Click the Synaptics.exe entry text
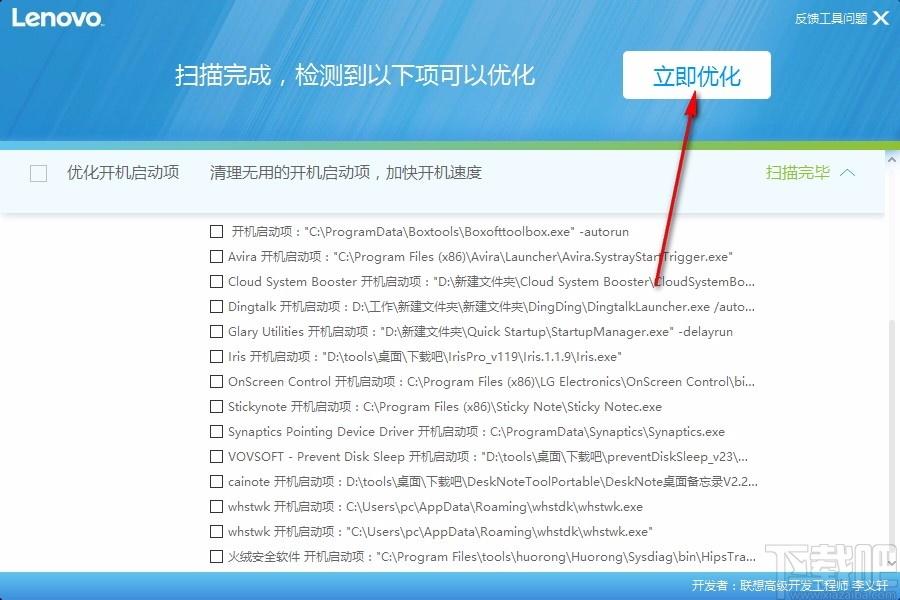The width and height of the screenshot is (900, 600). (x=476, y=431)
